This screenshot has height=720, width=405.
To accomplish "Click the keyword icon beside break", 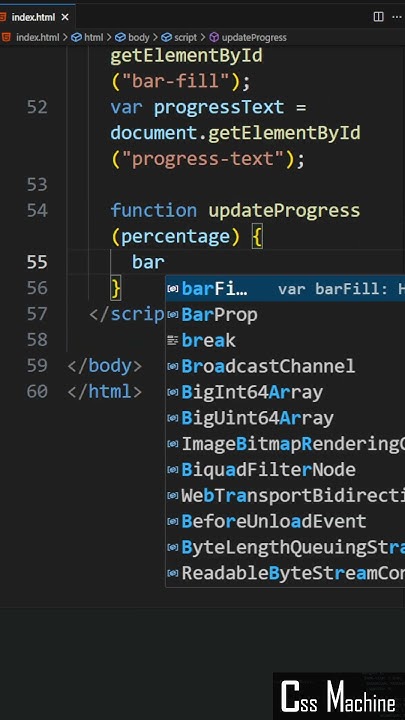I will click(173, 341).
